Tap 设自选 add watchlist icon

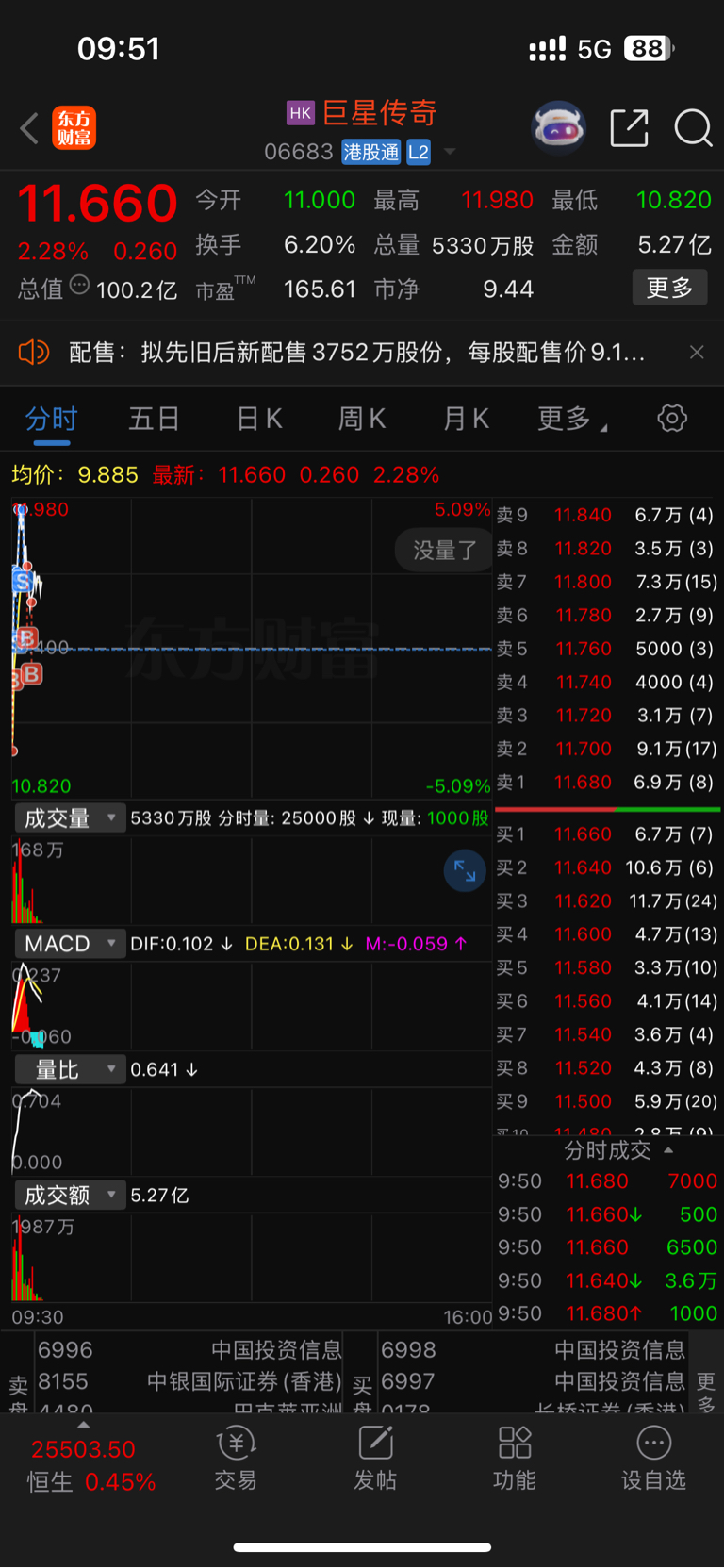coord(653,1458)
